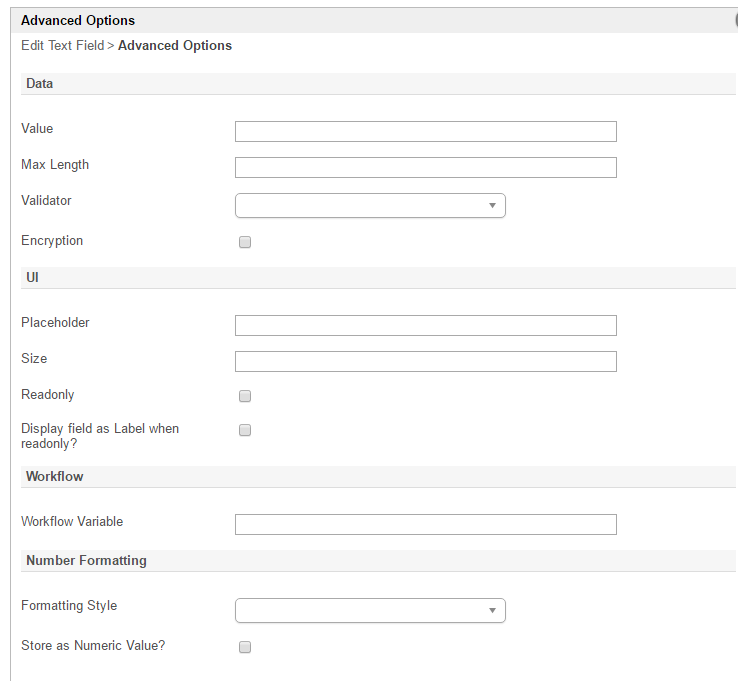Screen dimensions: 738x681
Task: Tick the Store as Numeric Value checkbox
Action: pyautogui.click(x=245, y=647)
